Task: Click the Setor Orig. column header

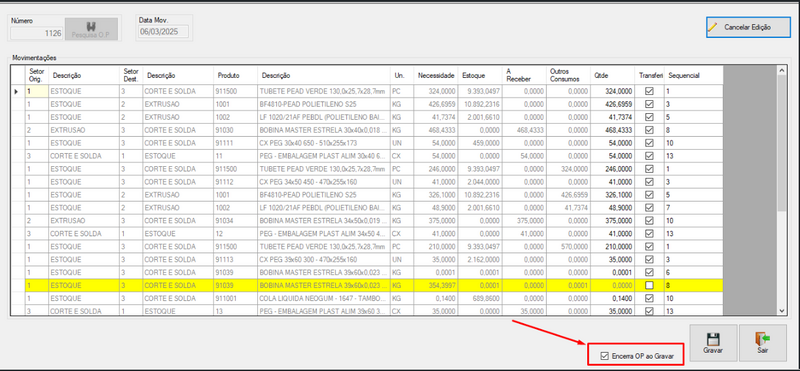Action: point(37,75)
